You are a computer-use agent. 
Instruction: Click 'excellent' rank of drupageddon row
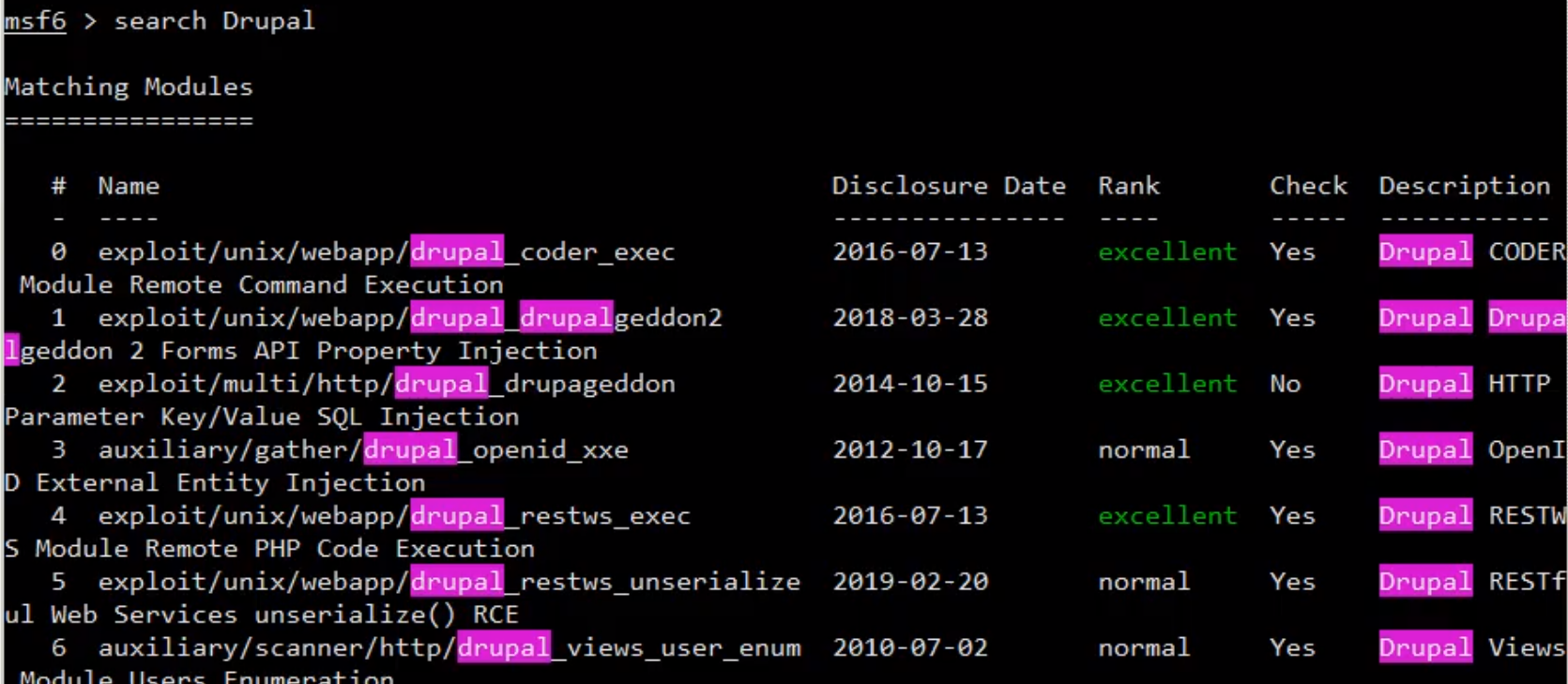coord(1167,384)
